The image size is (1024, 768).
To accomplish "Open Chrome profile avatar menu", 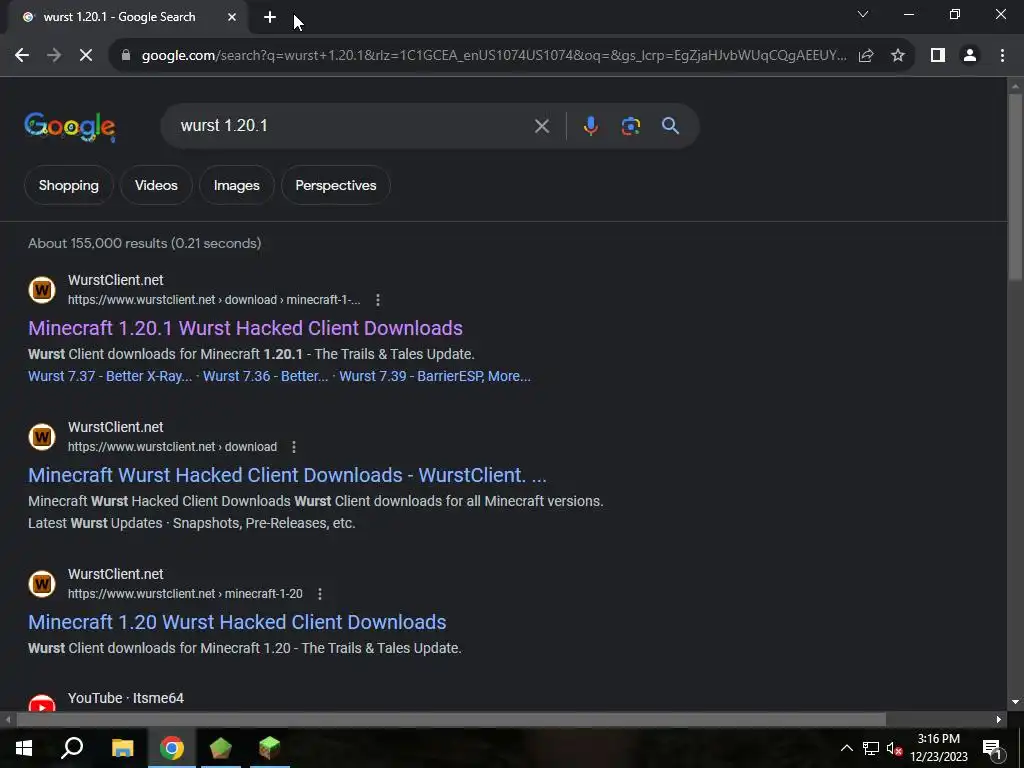I will [970, 56].
